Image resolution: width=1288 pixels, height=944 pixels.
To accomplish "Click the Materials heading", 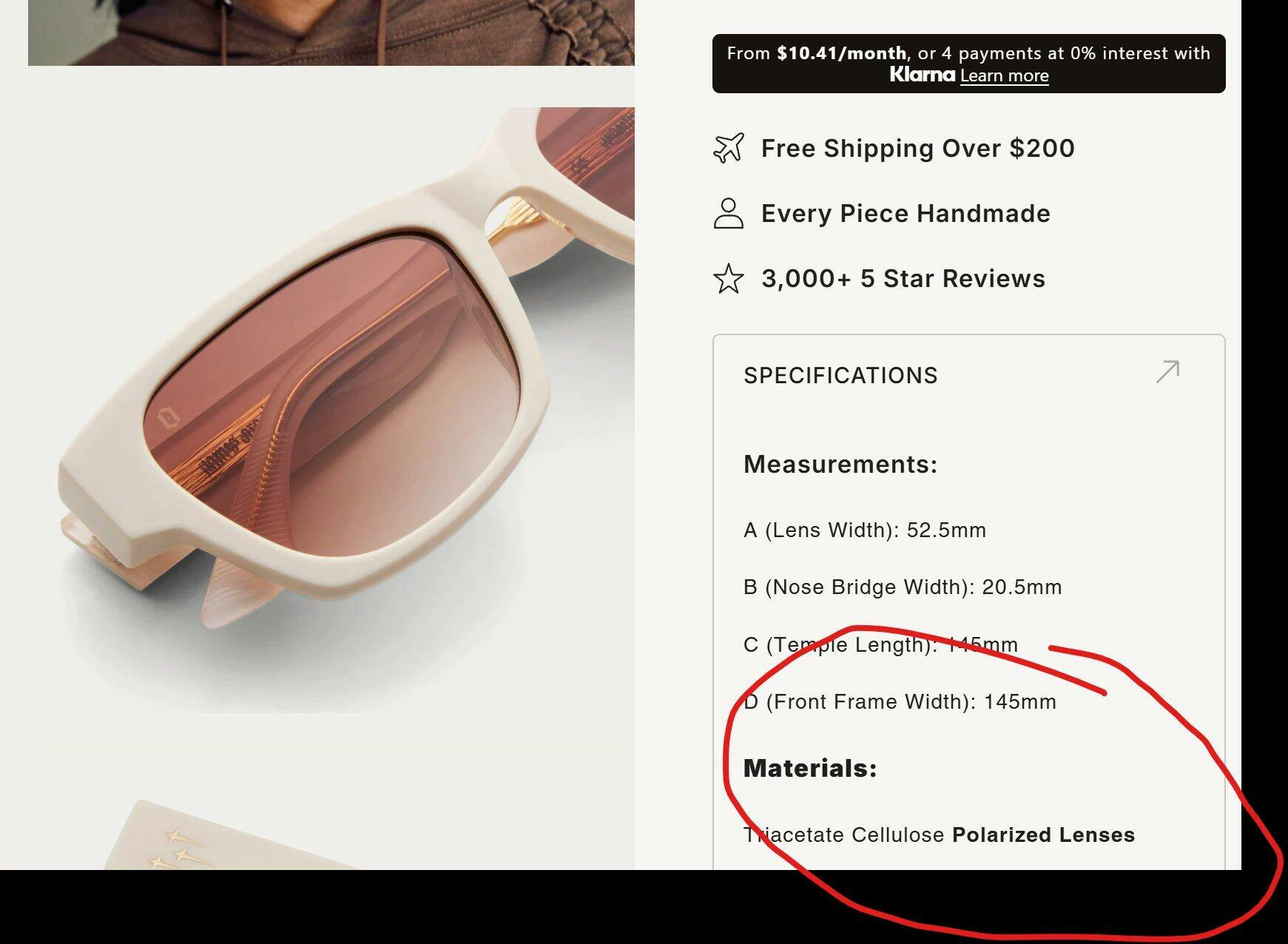I will point(810,768).
